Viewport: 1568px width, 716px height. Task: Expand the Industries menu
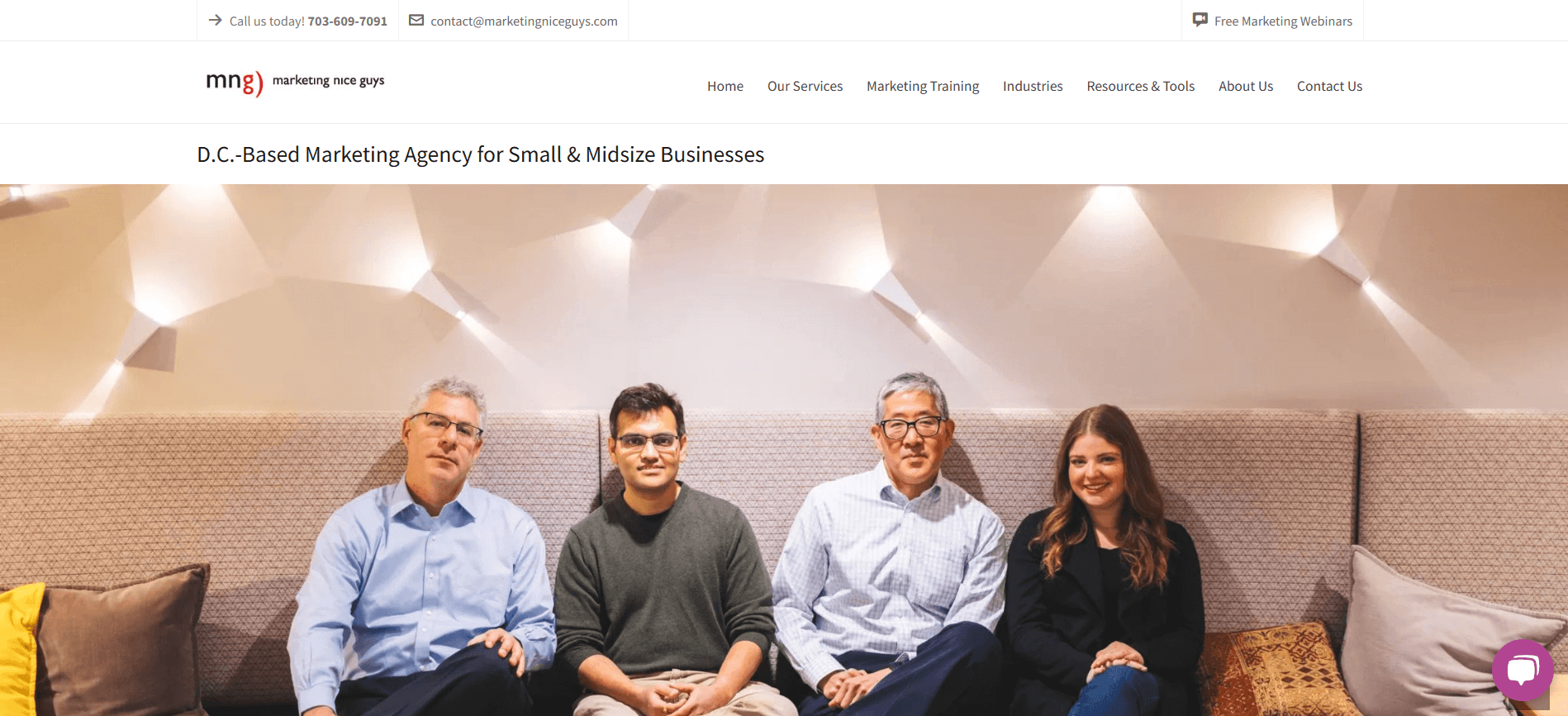[1033, 86]
